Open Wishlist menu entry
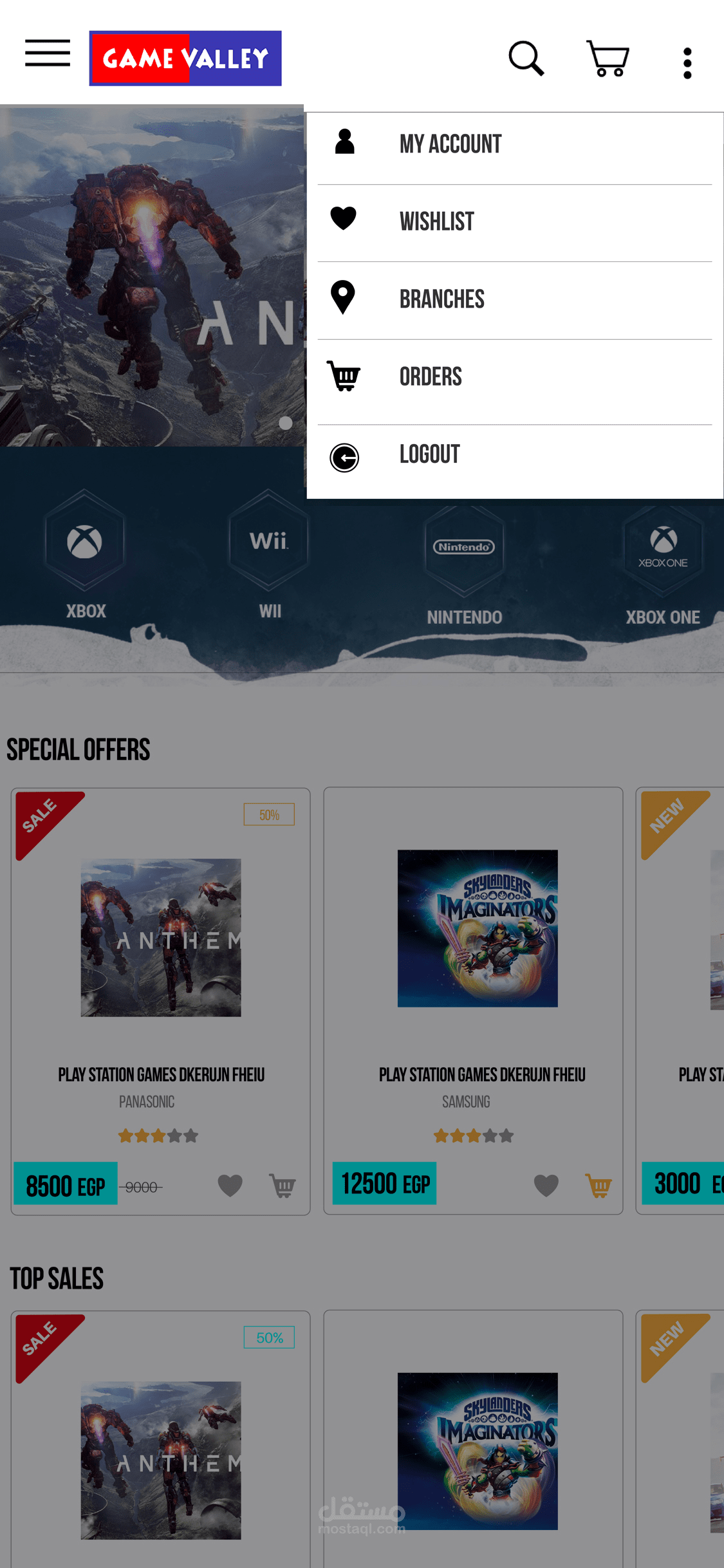Screen dimensions: 724x1568 (515, 221)
